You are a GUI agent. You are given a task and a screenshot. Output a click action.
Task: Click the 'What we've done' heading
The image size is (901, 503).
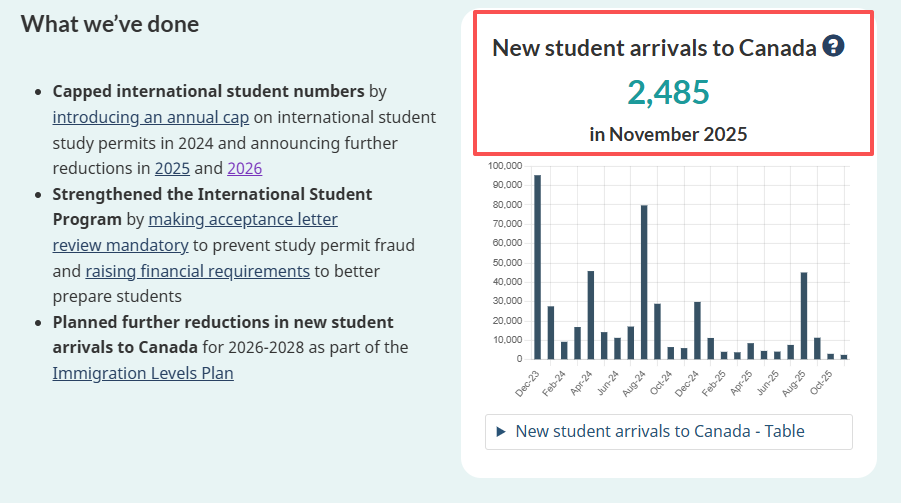(110, 24)
